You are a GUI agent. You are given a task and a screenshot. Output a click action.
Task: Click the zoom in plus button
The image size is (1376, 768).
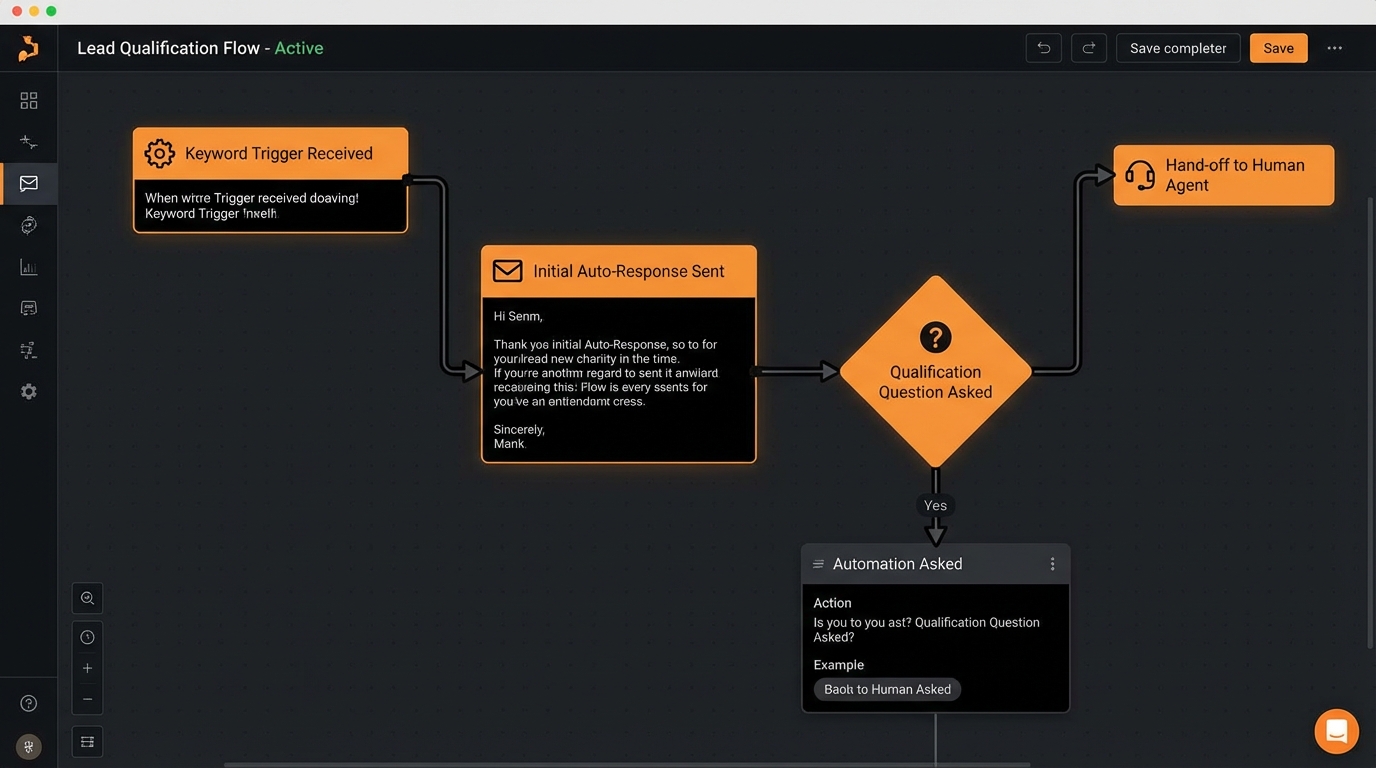pyautogui.click(x=88, y=668)
